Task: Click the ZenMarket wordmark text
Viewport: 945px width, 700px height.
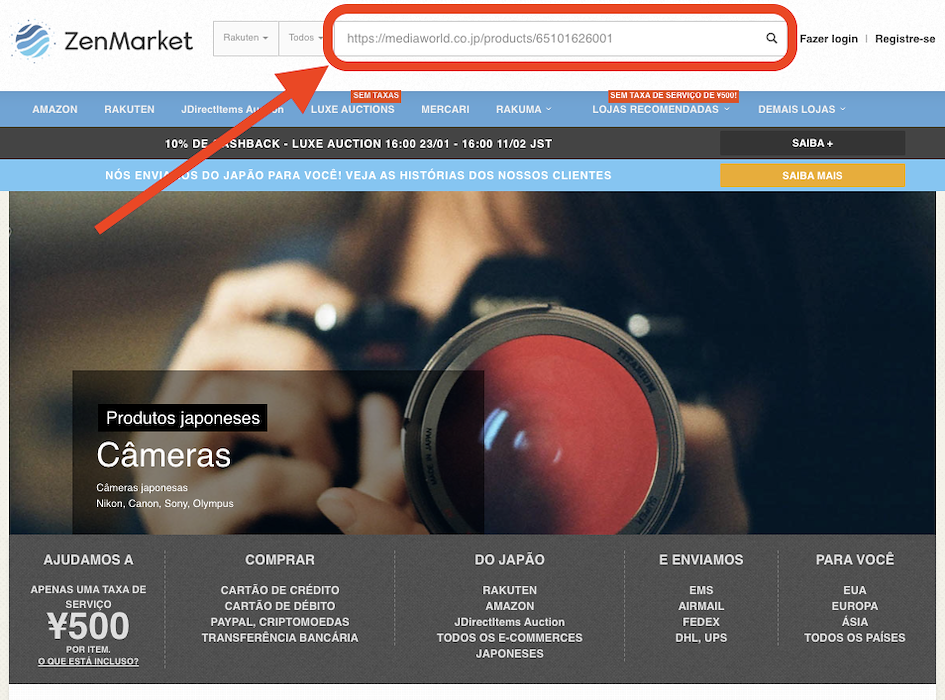Action: pos(128,41)
